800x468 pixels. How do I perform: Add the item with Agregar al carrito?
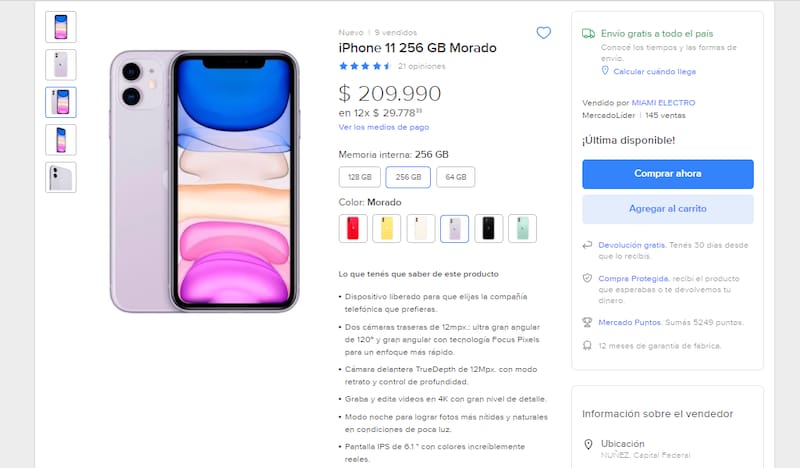(x=667, y=209)
